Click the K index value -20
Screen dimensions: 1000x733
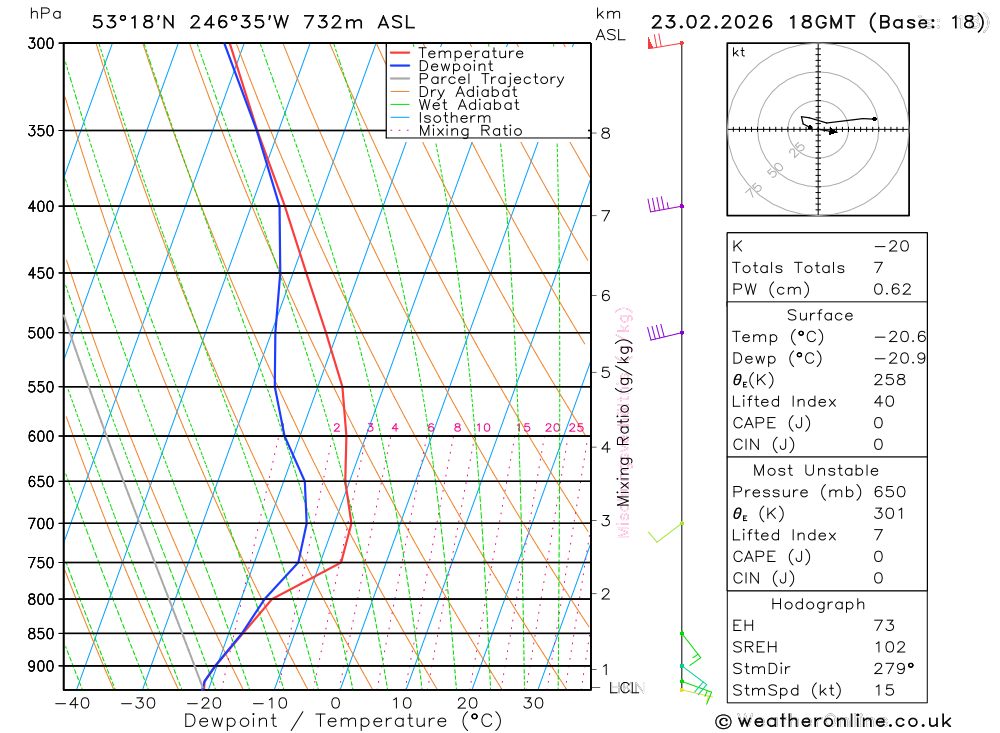892,246
